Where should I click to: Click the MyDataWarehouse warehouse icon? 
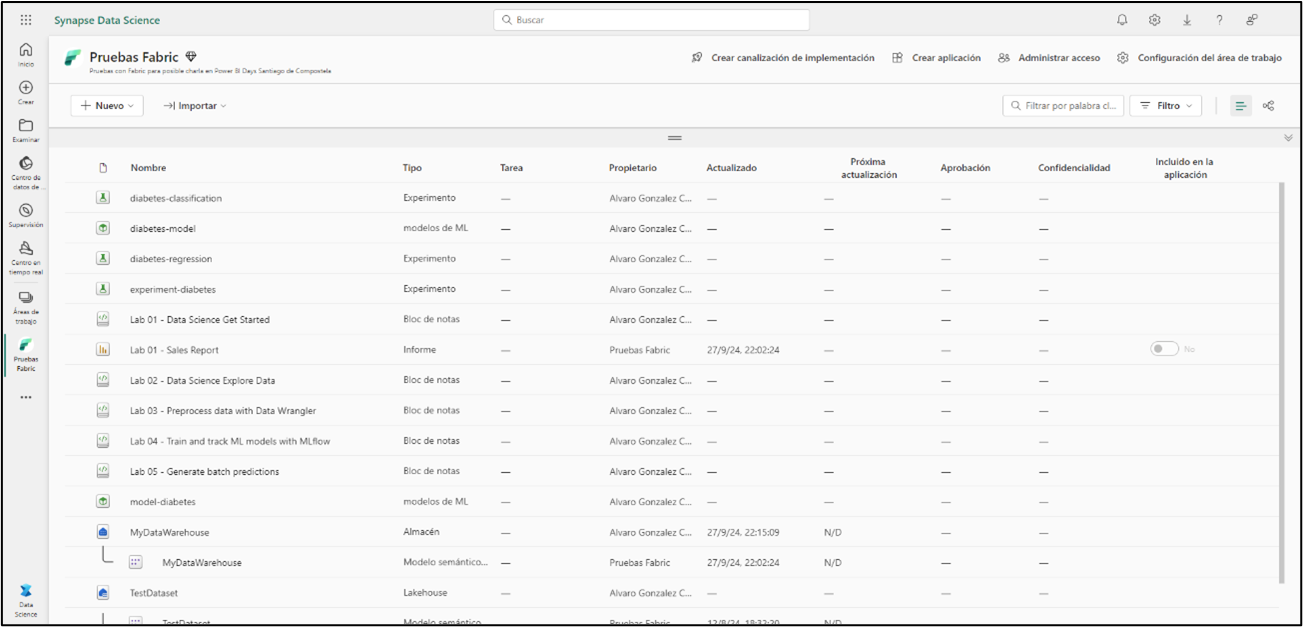(102, 532)
